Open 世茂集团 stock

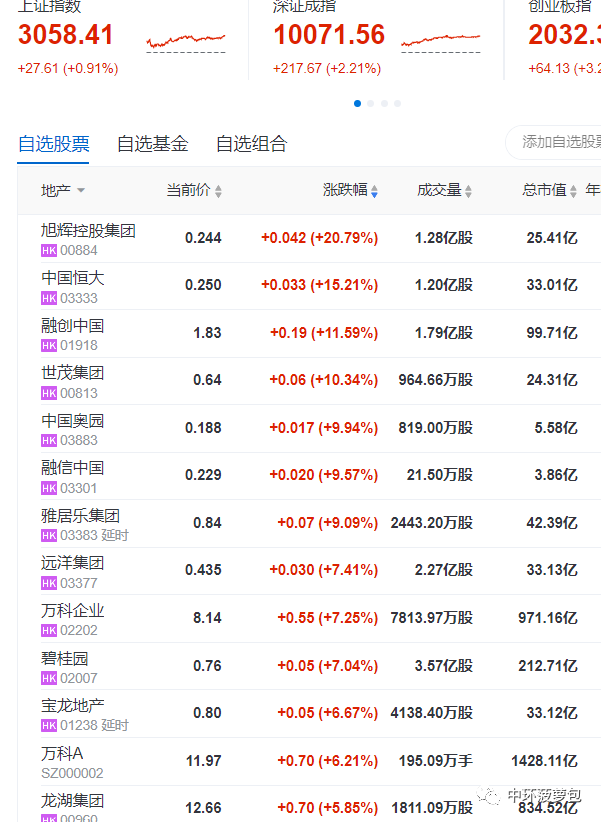pyautogui.click(x=72, y=373)
